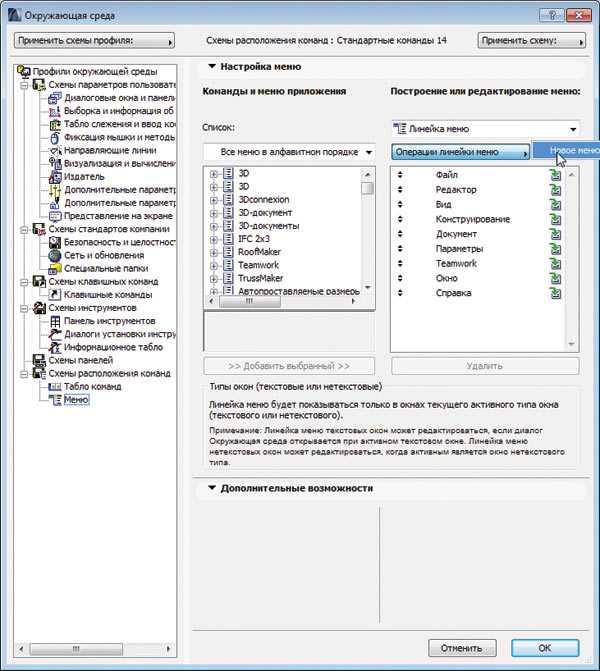Click the OK button
Screen dimensions: 600x671
[545, 648]
